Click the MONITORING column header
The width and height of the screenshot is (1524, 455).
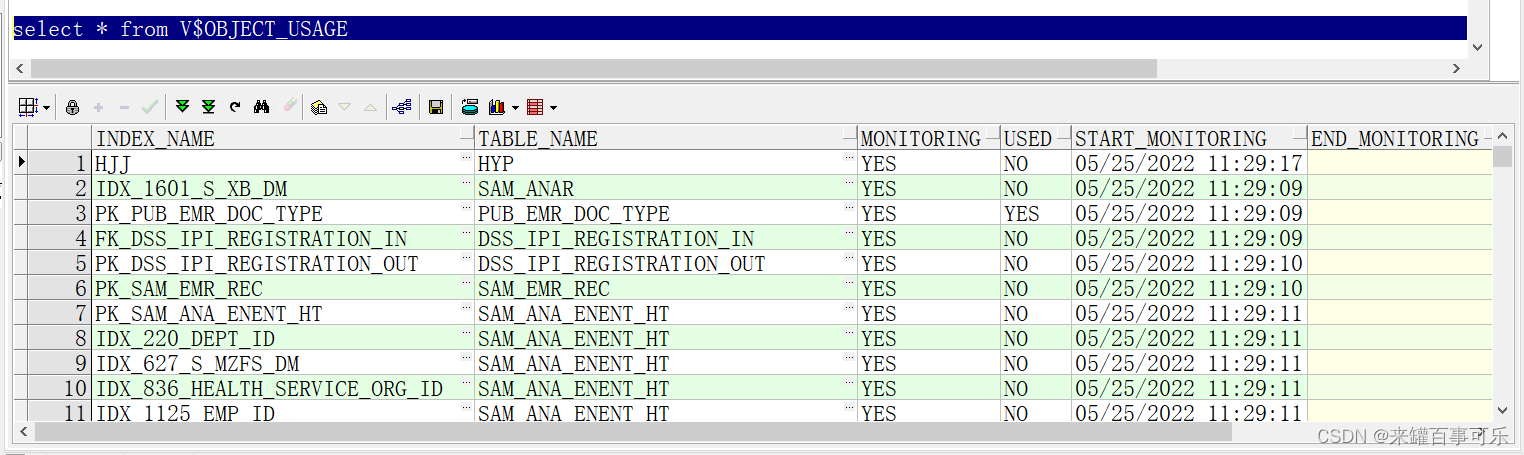929,138
